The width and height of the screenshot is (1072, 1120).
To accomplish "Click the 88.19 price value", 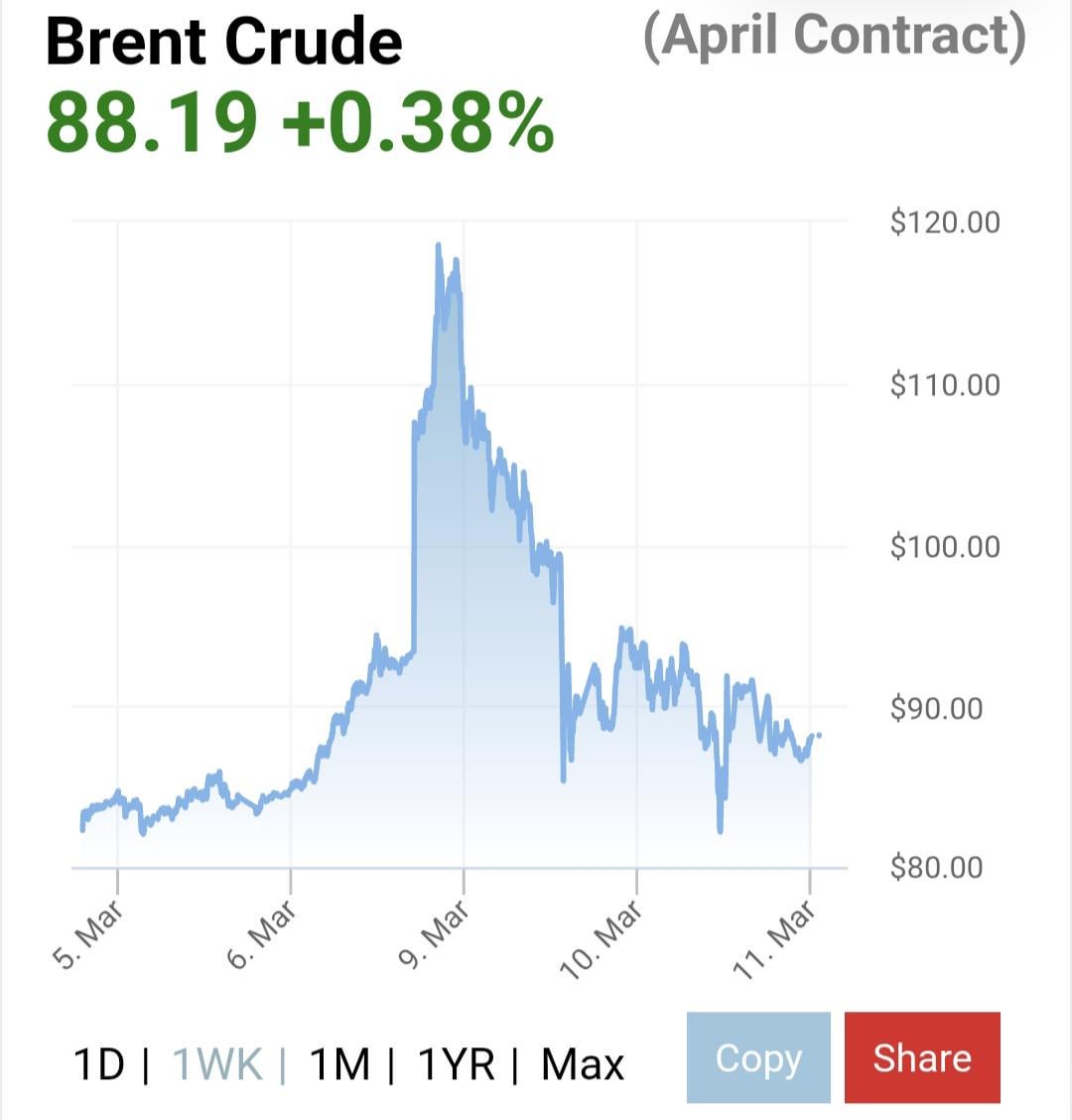I will (151, 123).
